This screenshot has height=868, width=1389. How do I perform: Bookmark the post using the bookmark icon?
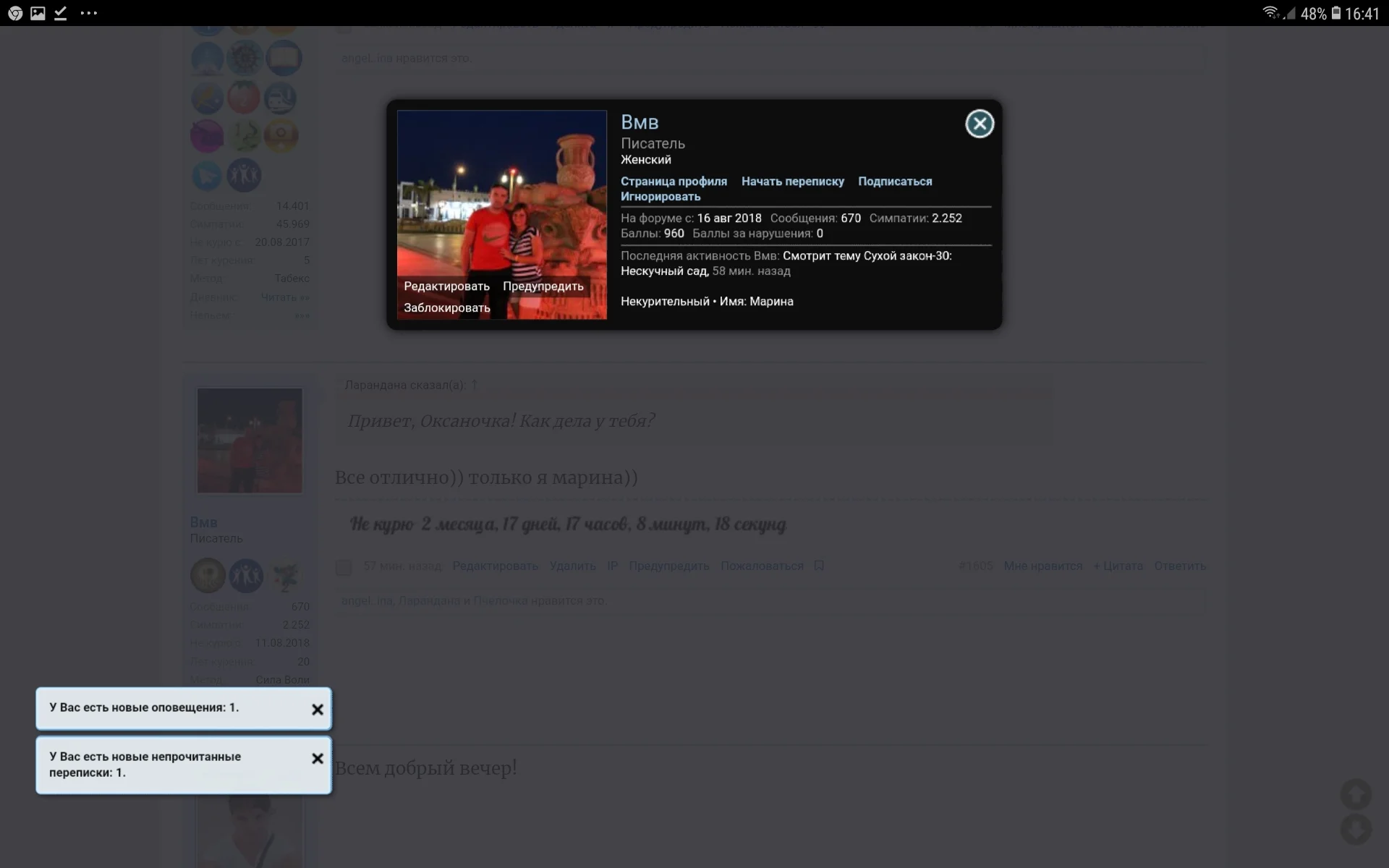[x=818, y=566]
